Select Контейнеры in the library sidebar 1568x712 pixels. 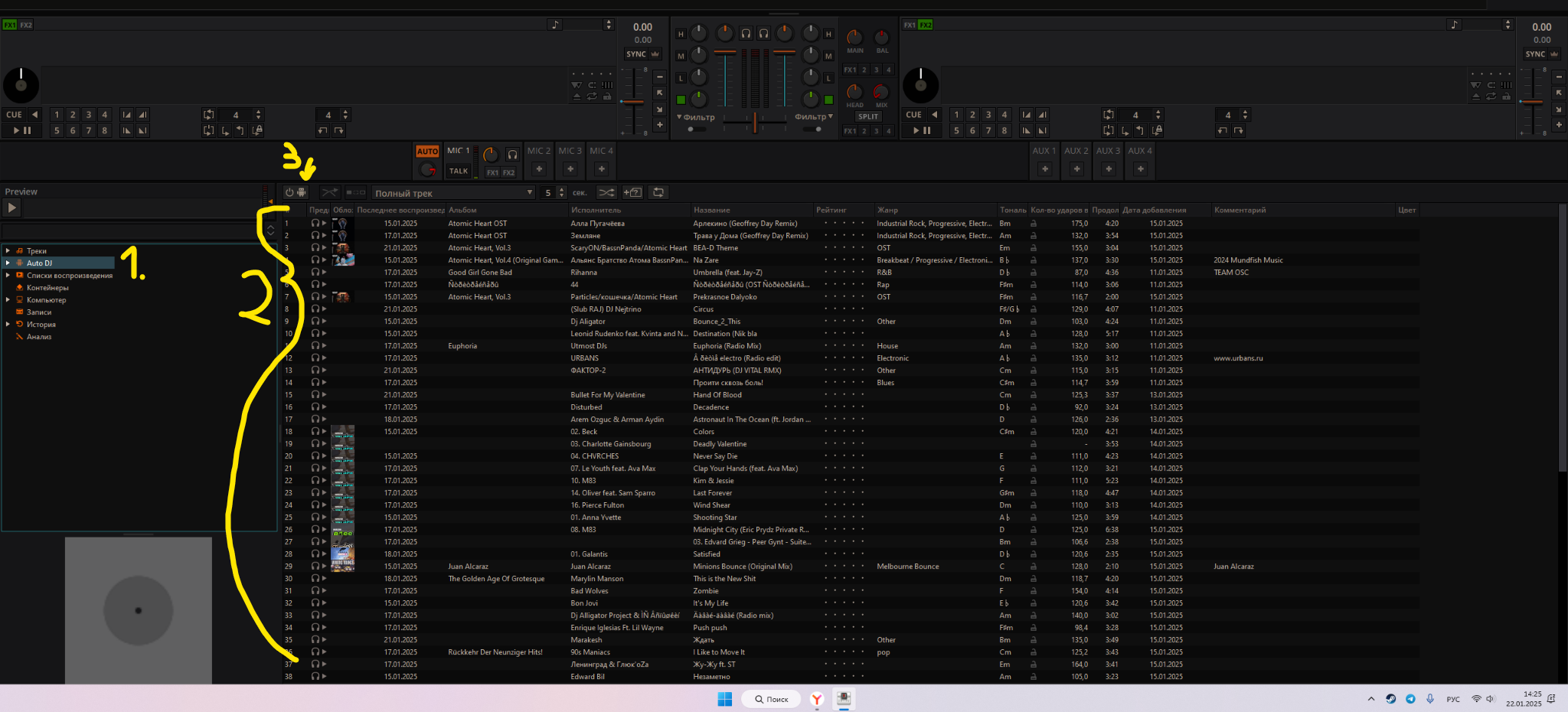coord(47,287)
